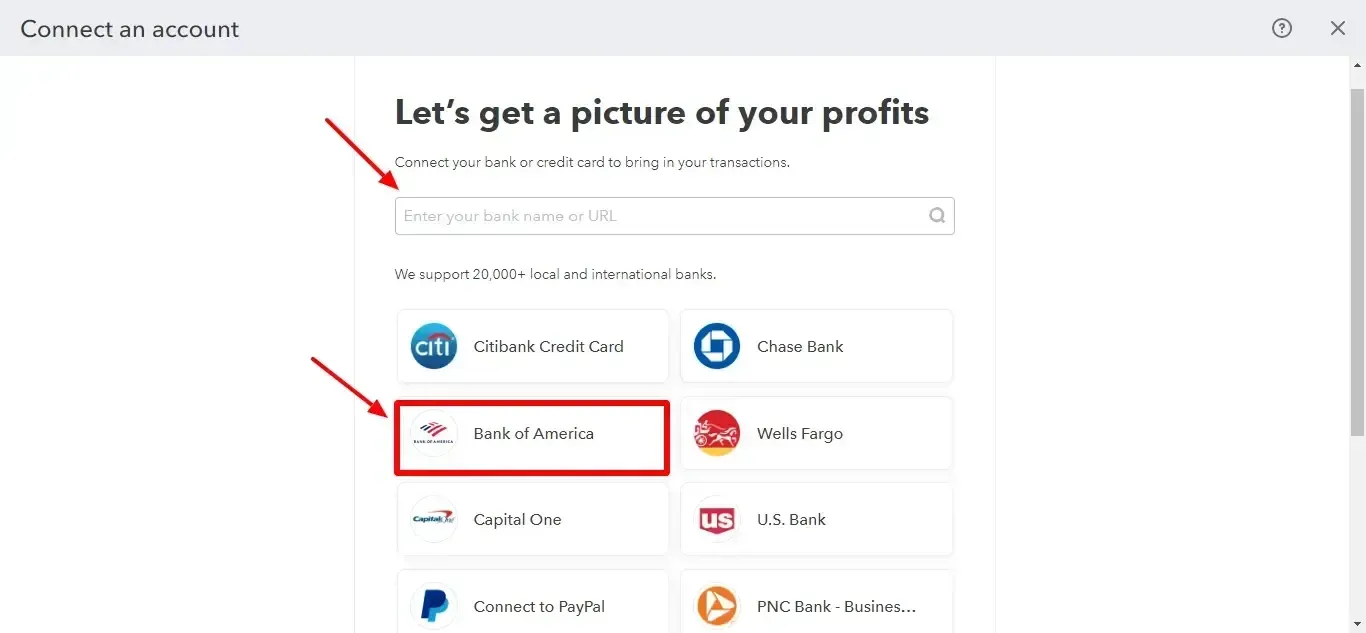Click the search magnifier icon
The width and height of the screenshot is (1366, 633).
pos(937,216)
